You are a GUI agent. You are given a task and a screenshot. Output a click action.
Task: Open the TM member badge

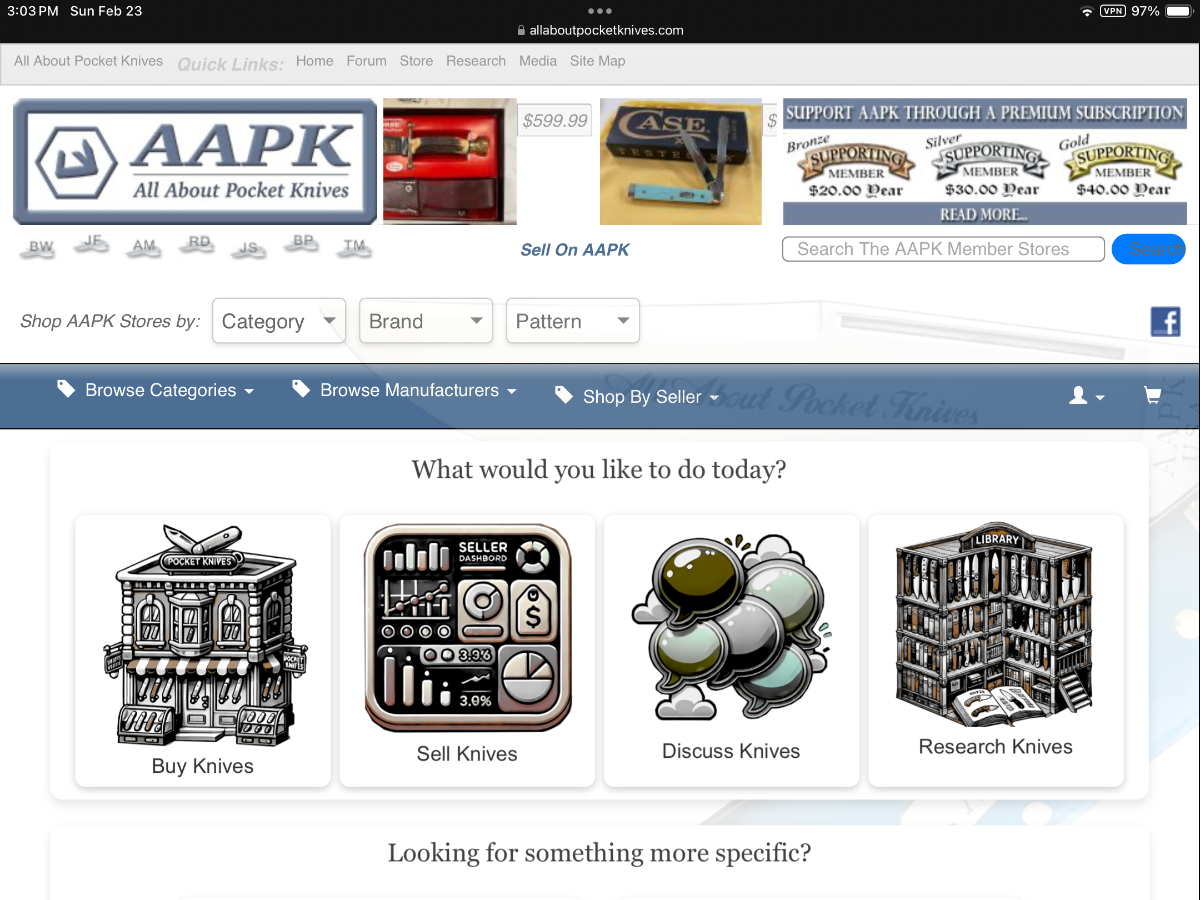click(x=354, y=247)
